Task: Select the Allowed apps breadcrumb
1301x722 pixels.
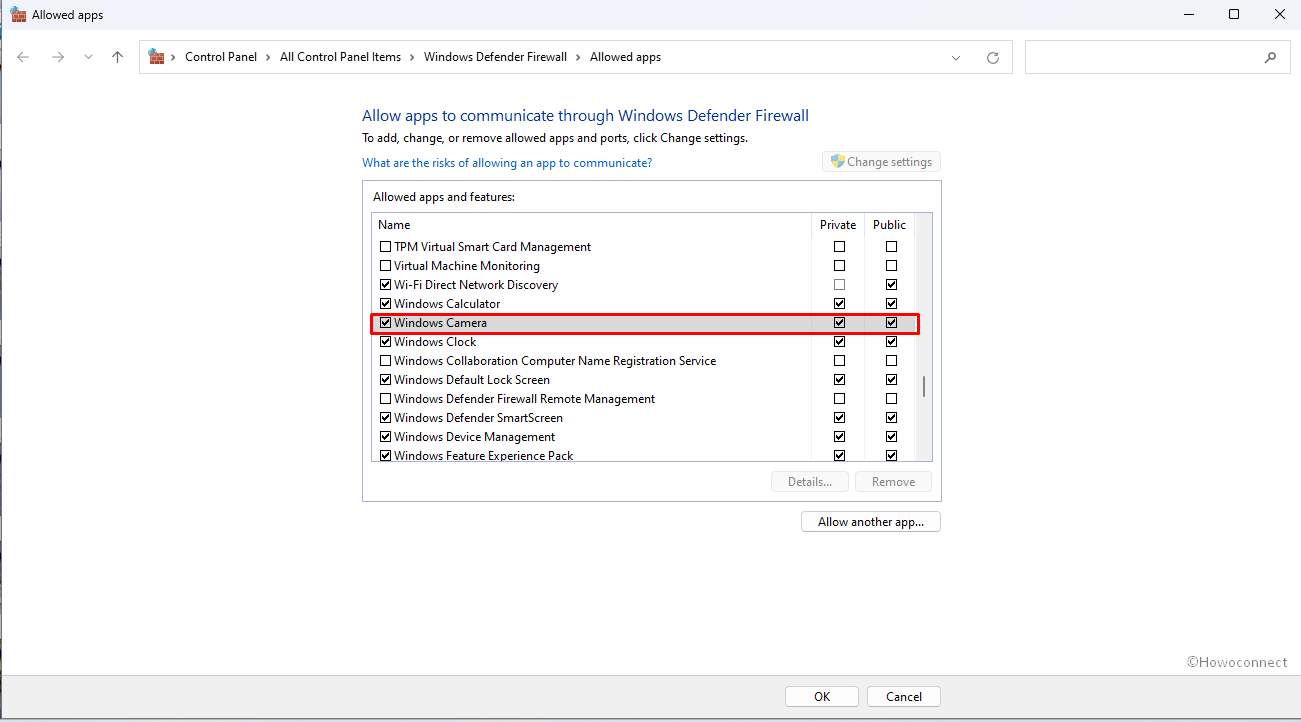Action: point(625,57)
